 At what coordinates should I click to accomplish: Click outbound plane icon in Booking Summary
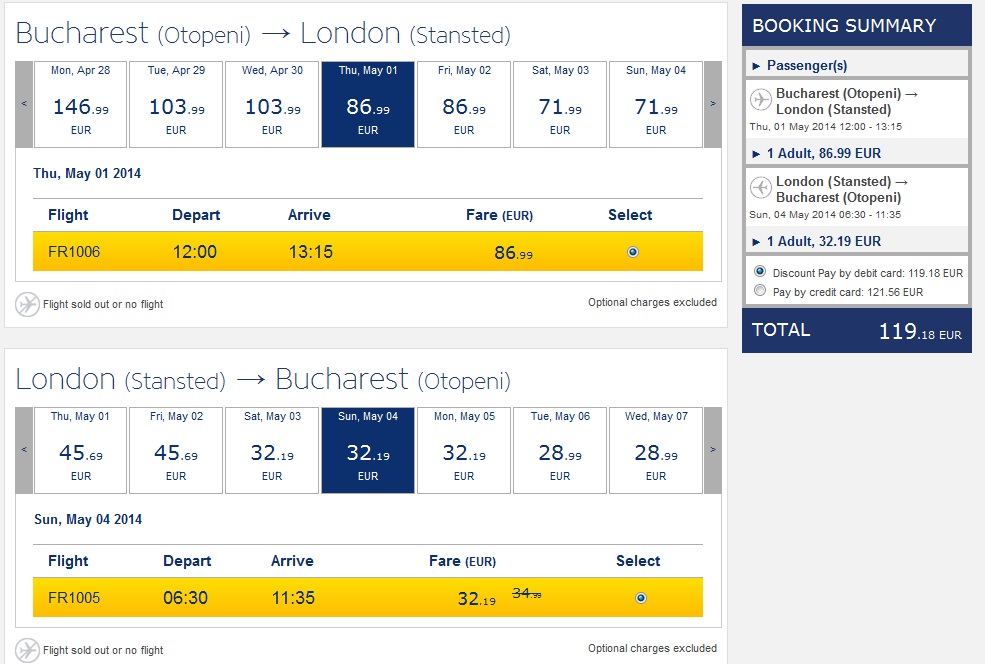761,100
